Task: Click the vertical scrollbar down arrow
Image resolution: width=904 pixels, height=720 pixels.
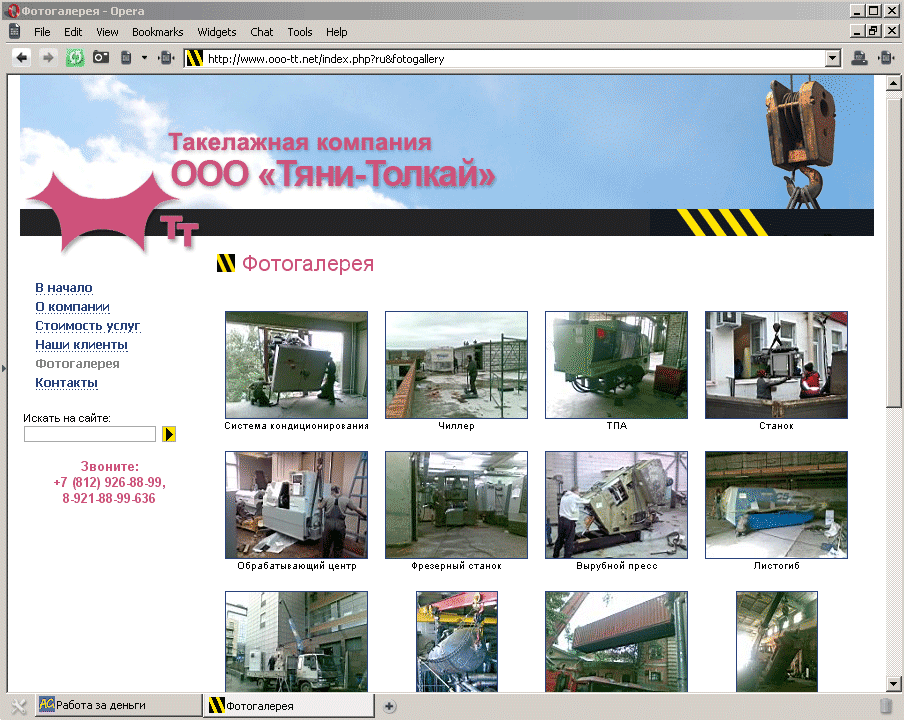Action: [893, 684]
